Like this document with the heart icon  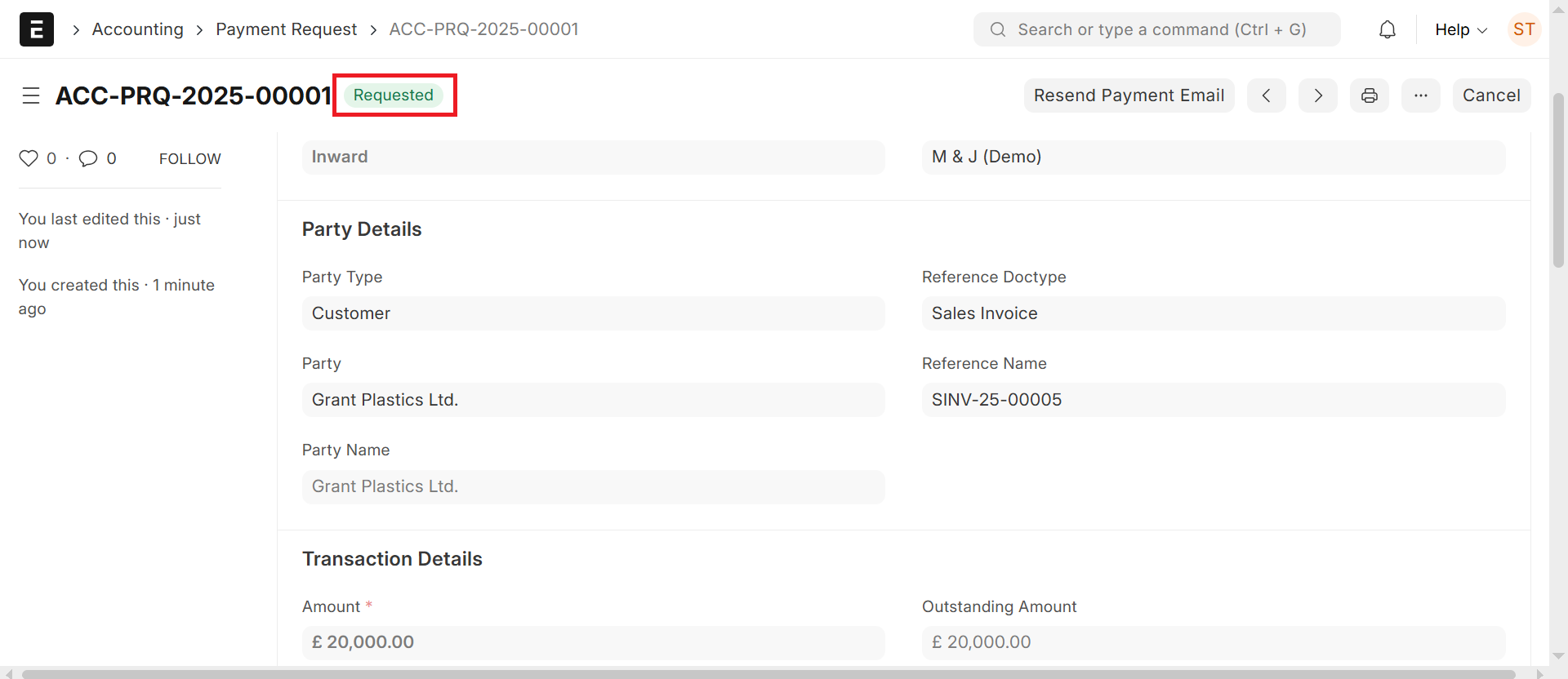[29, 158]
